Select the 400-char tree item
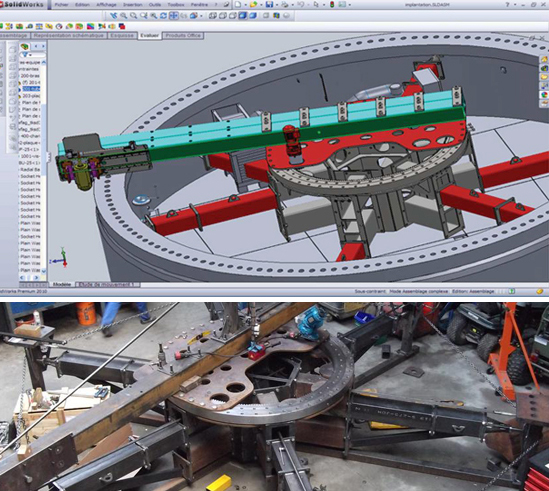549x491 pixels. click(30, 136)
